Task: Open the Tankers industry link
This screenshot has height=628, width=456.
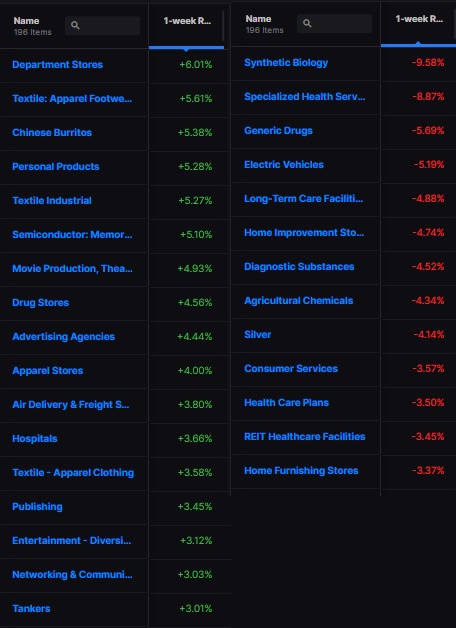Action: [31, 608]
